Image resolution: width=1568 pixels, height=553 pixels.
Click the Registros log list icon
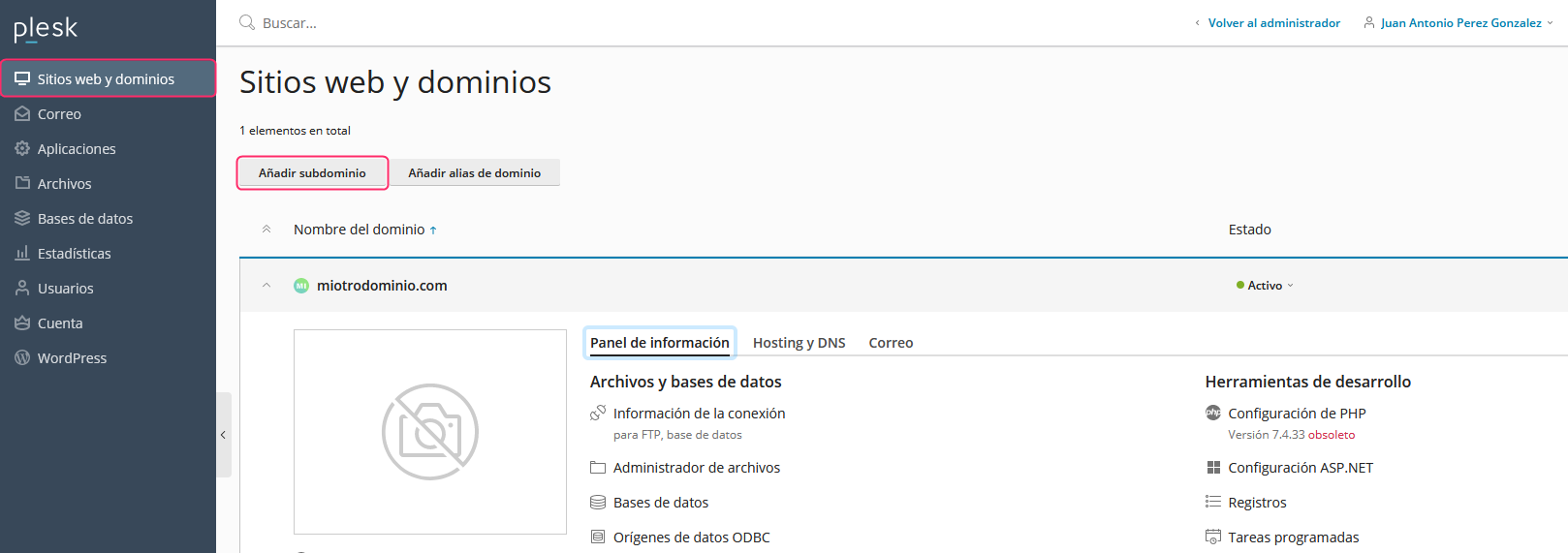pyautogui.click(x=1212, y=502)
